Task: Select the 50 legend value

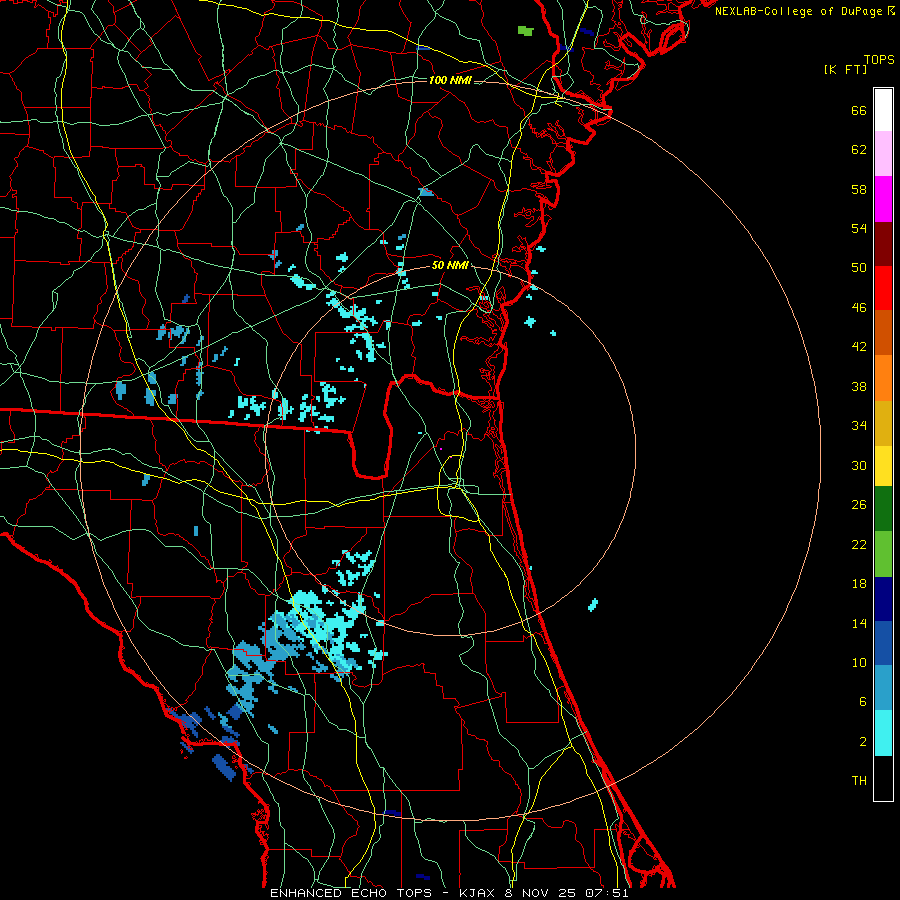Action: pyautogui.click(x=859, y=268)
